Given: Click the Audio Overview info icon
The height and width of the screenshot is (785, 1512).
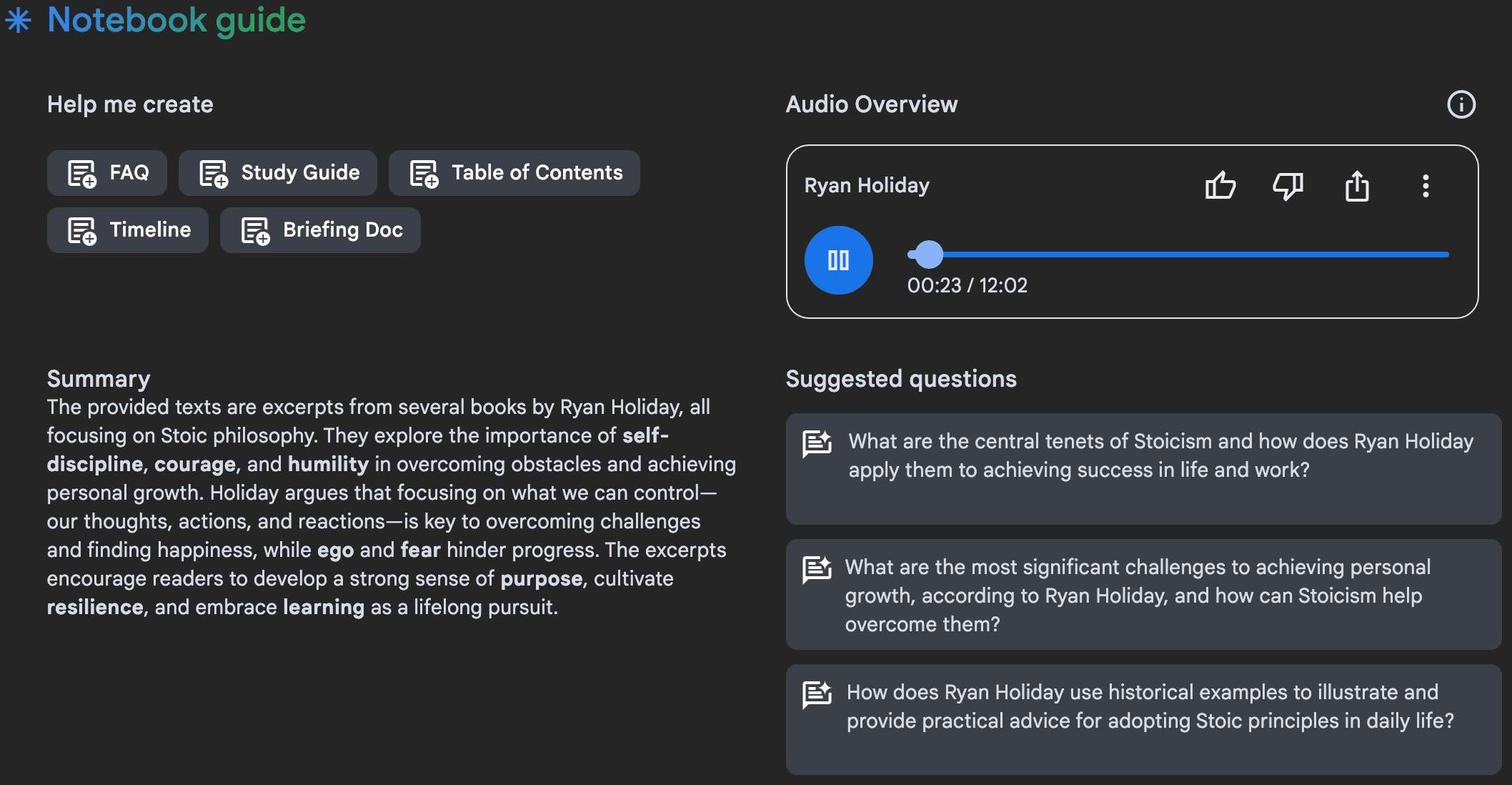Looking at the screenshot, I should coord(1461,104).
